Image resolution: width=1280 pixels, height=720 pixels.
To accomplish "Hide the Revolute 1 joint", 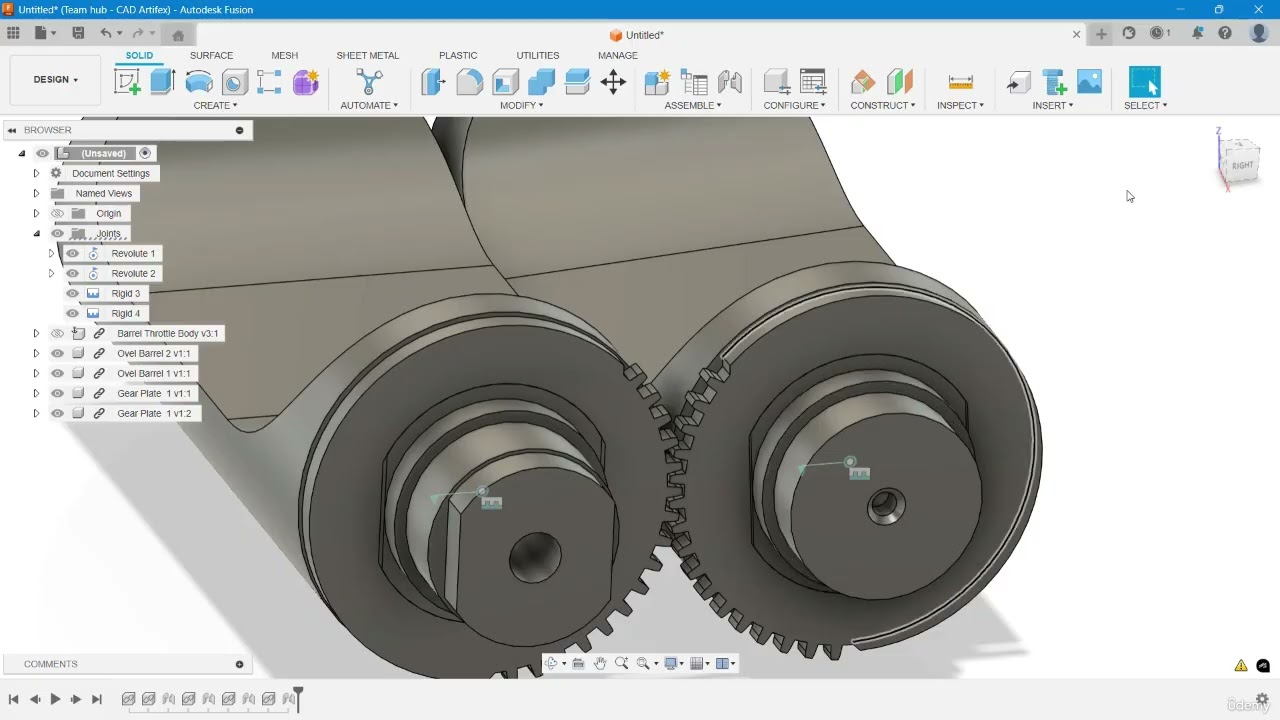I will (72, 253).
